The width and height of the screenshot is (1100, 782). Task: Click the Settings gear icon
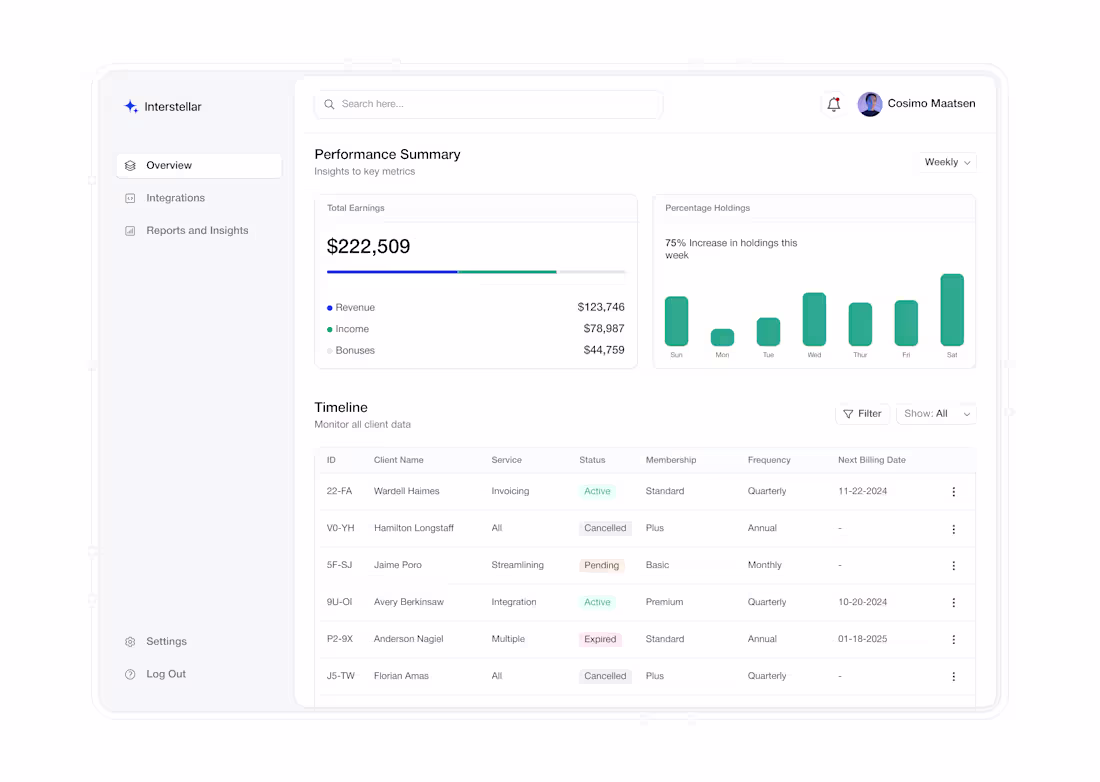(x=129, y=641)
